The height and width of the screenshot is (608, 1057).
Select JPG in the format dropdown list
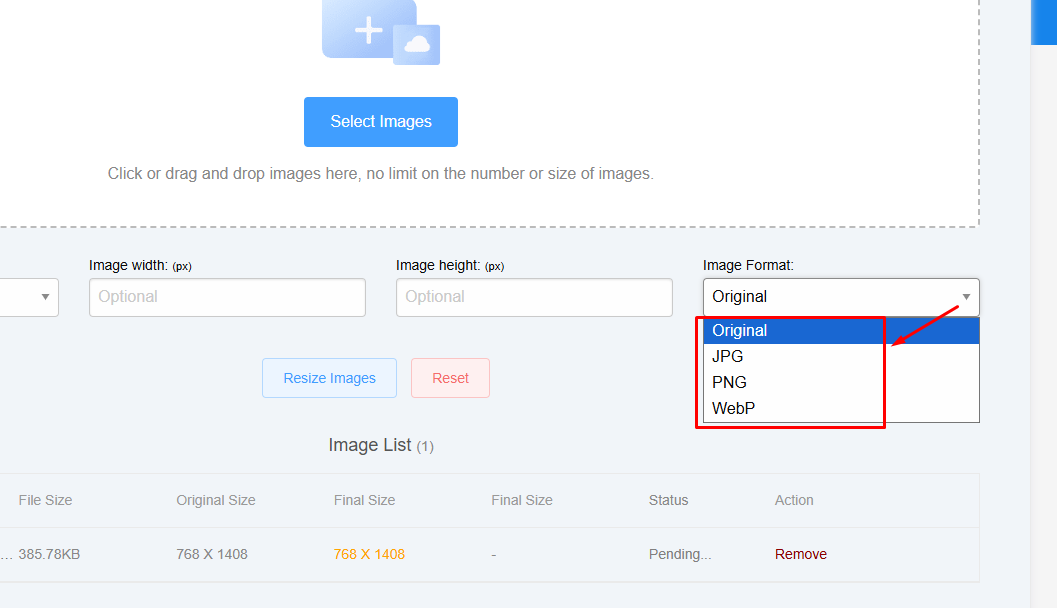(x=728, y=357)
